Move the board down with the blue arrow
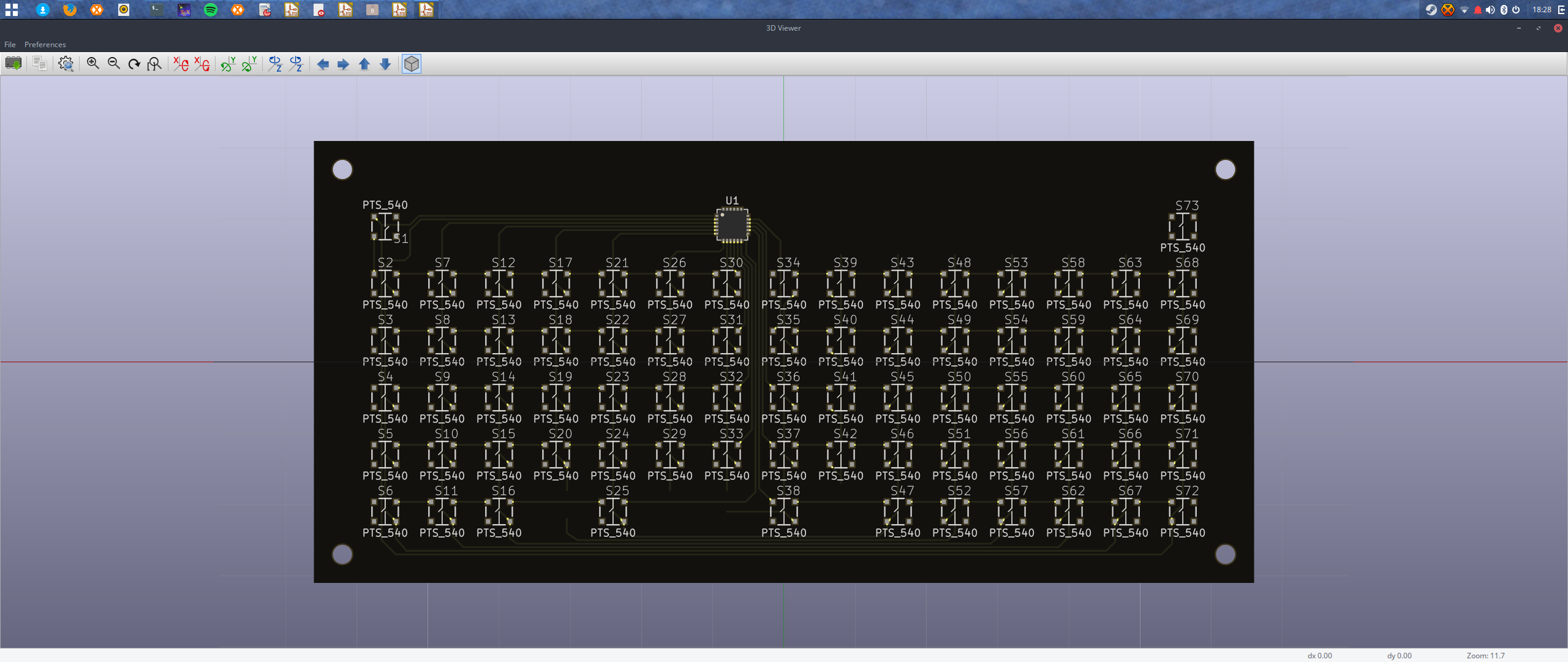1568x662 pixels. [385, 64]
